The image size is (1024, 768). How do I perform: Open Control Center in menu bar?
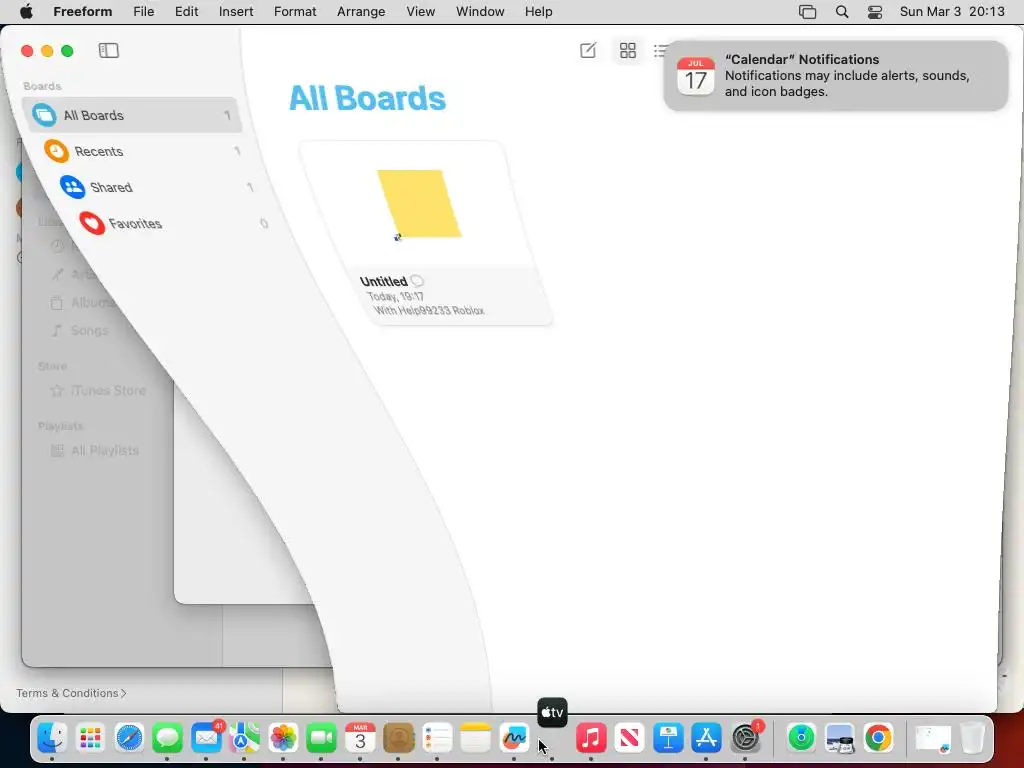point(874,12)
